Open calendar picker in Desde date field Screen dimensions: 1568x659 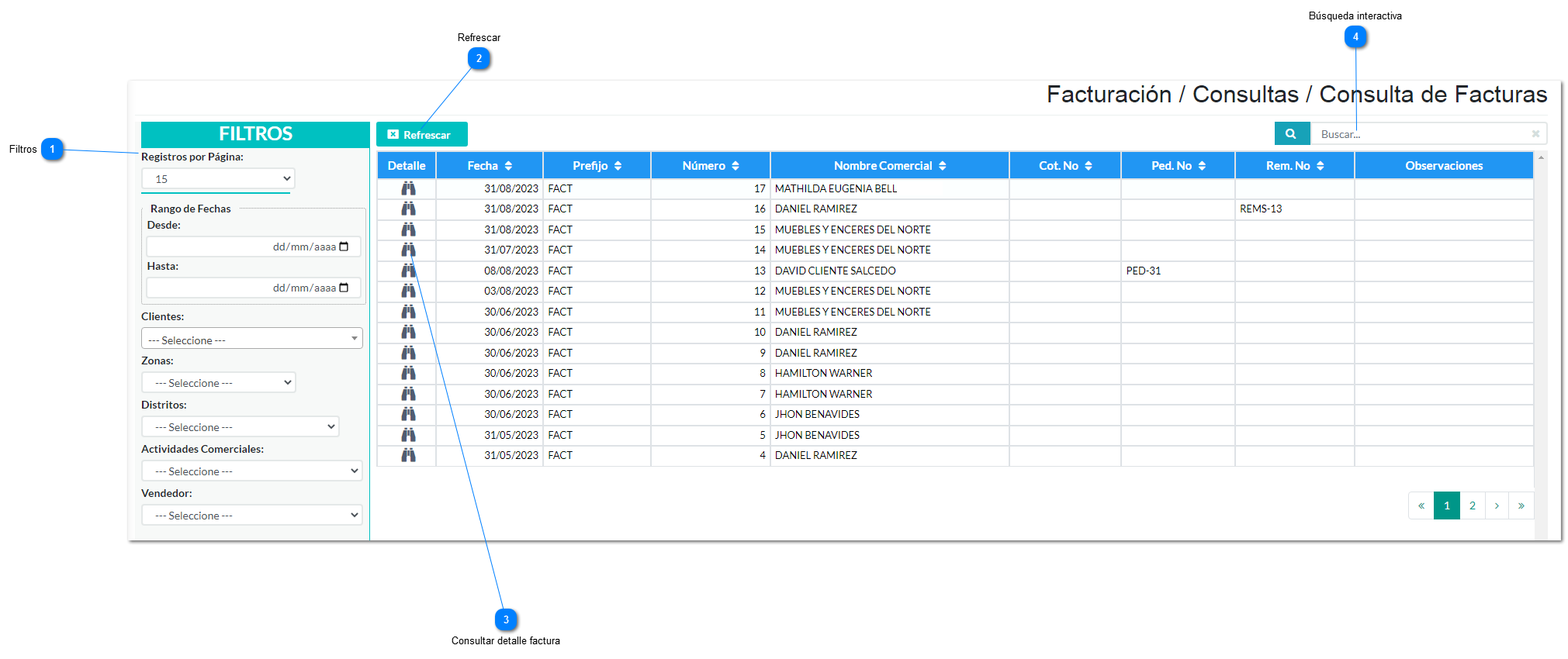pyautogui.click(x=344, y=247)
